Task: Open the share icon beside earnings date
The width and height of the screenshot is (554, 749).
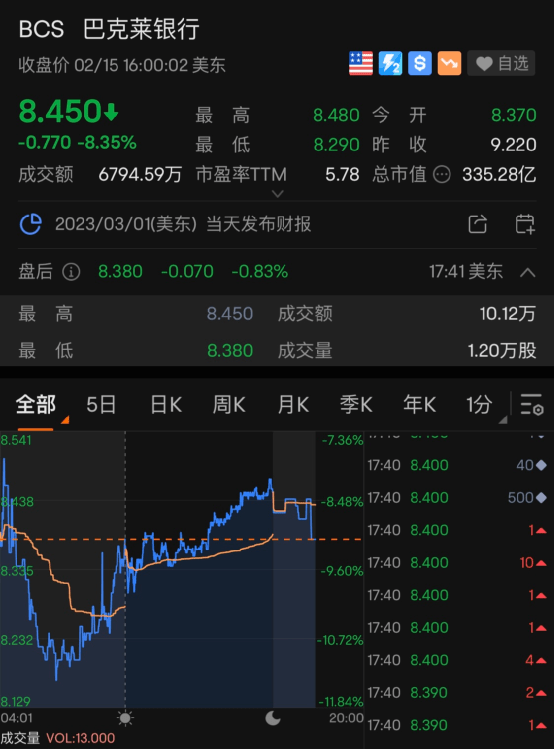Action: [478, 224]
